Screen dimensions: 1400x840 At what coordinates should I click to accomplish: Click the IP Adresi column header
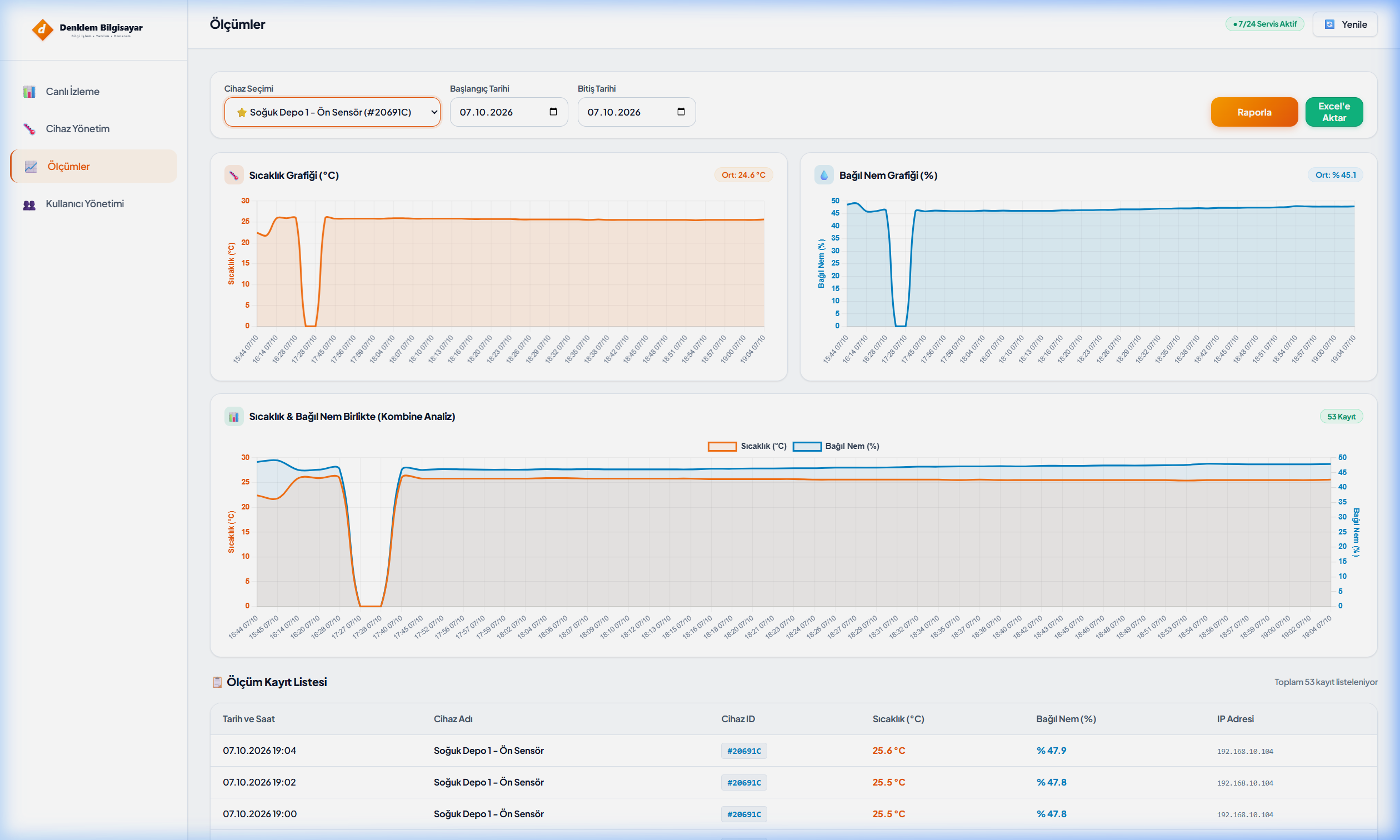click(1236, 719)
